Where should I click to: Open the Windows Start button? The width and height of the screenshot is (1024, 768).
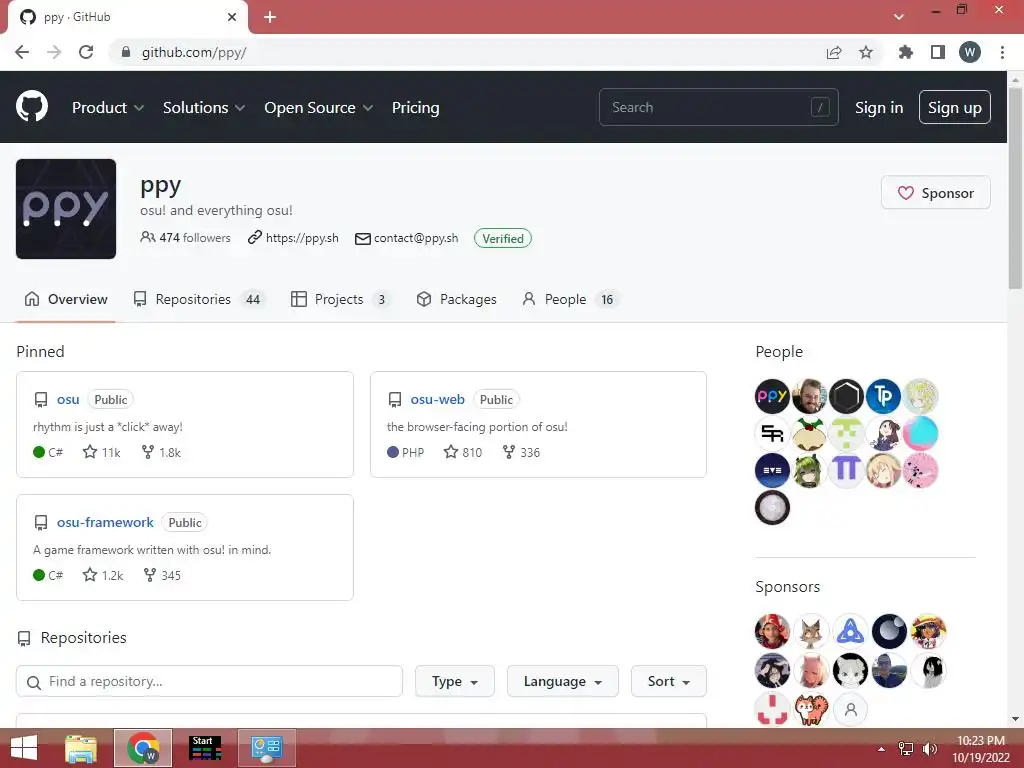pyautogui.click(x=24, y=748)
